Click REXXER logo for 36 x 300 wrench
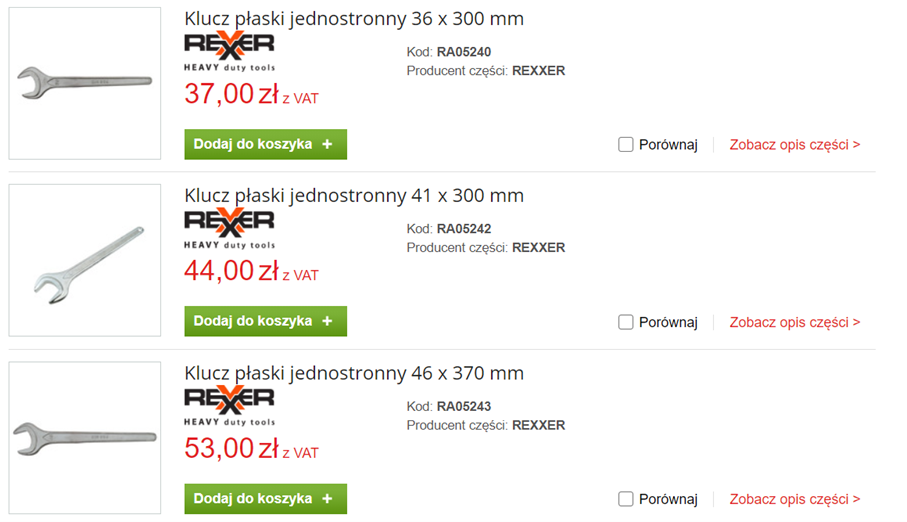The image size is (907, 522). pos(229,50)
